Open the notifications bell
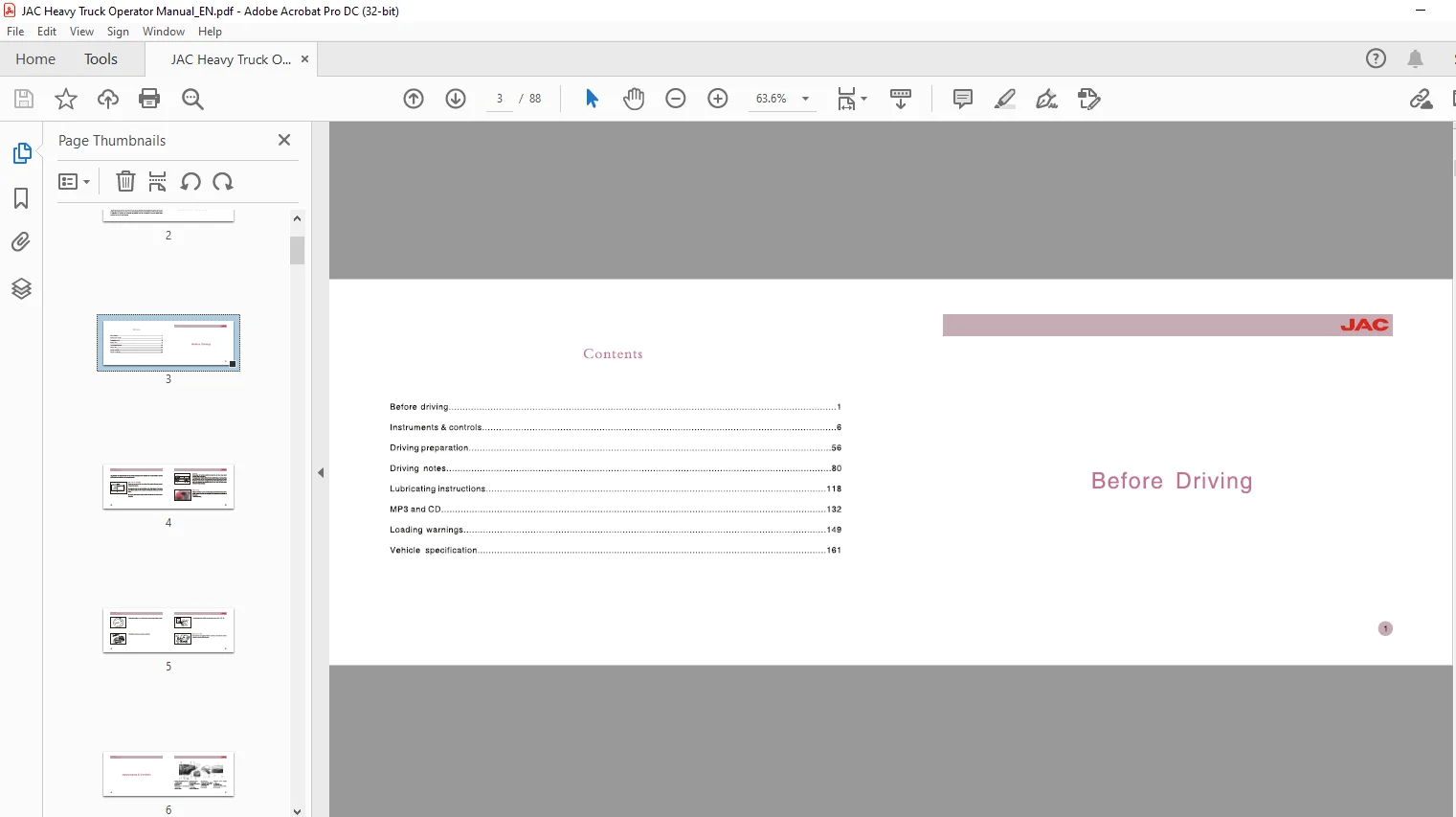The width and height of the screenshot is (1456, 817). [1416, 58]
